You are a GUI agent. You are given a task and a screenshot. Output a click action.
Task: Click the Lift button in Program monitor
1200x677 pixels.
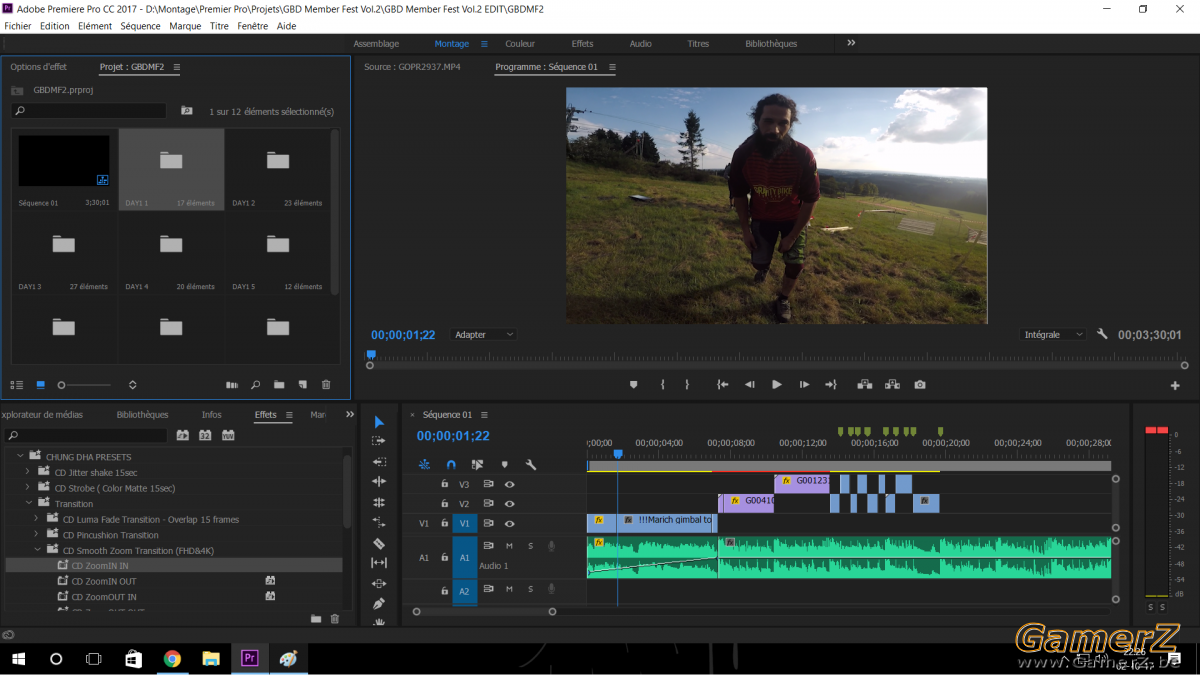coord(864,385)
